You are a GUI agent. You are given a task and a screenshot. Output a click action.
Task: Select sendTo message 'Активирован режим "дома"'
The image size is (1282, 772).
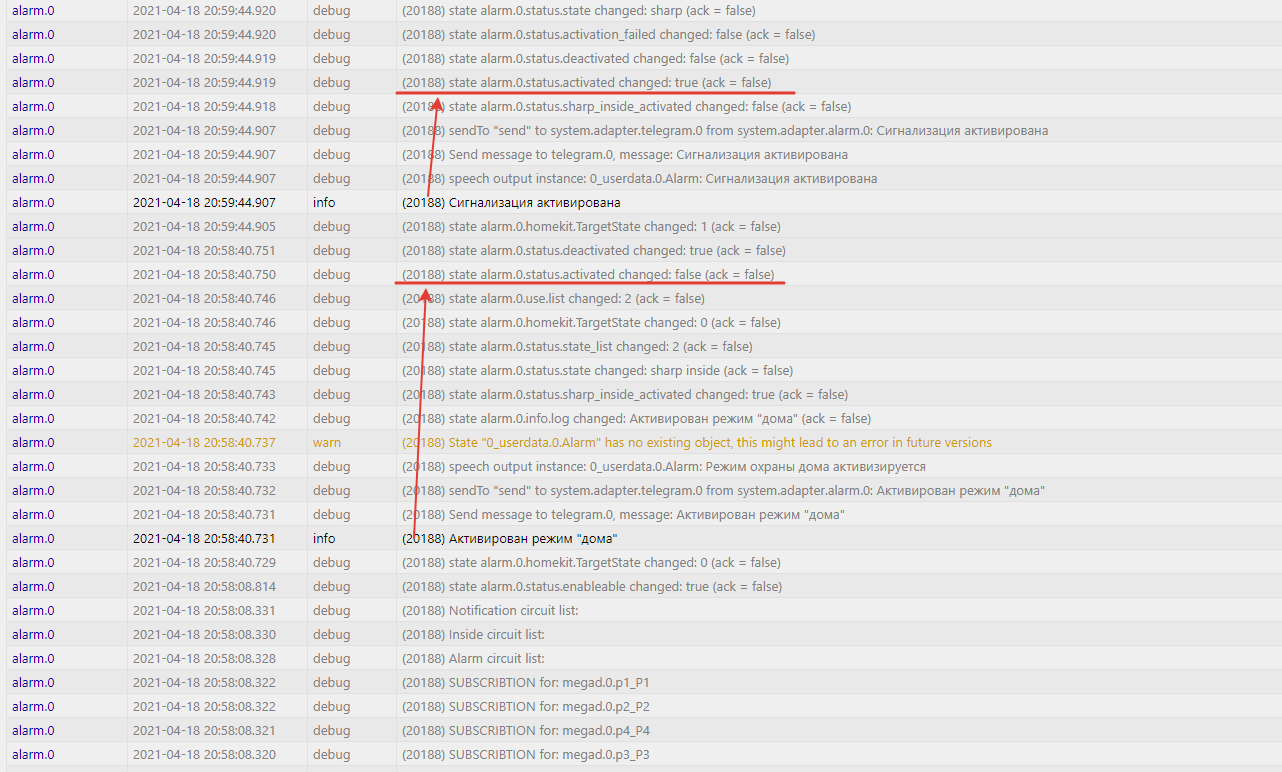[x=724, y=490]
